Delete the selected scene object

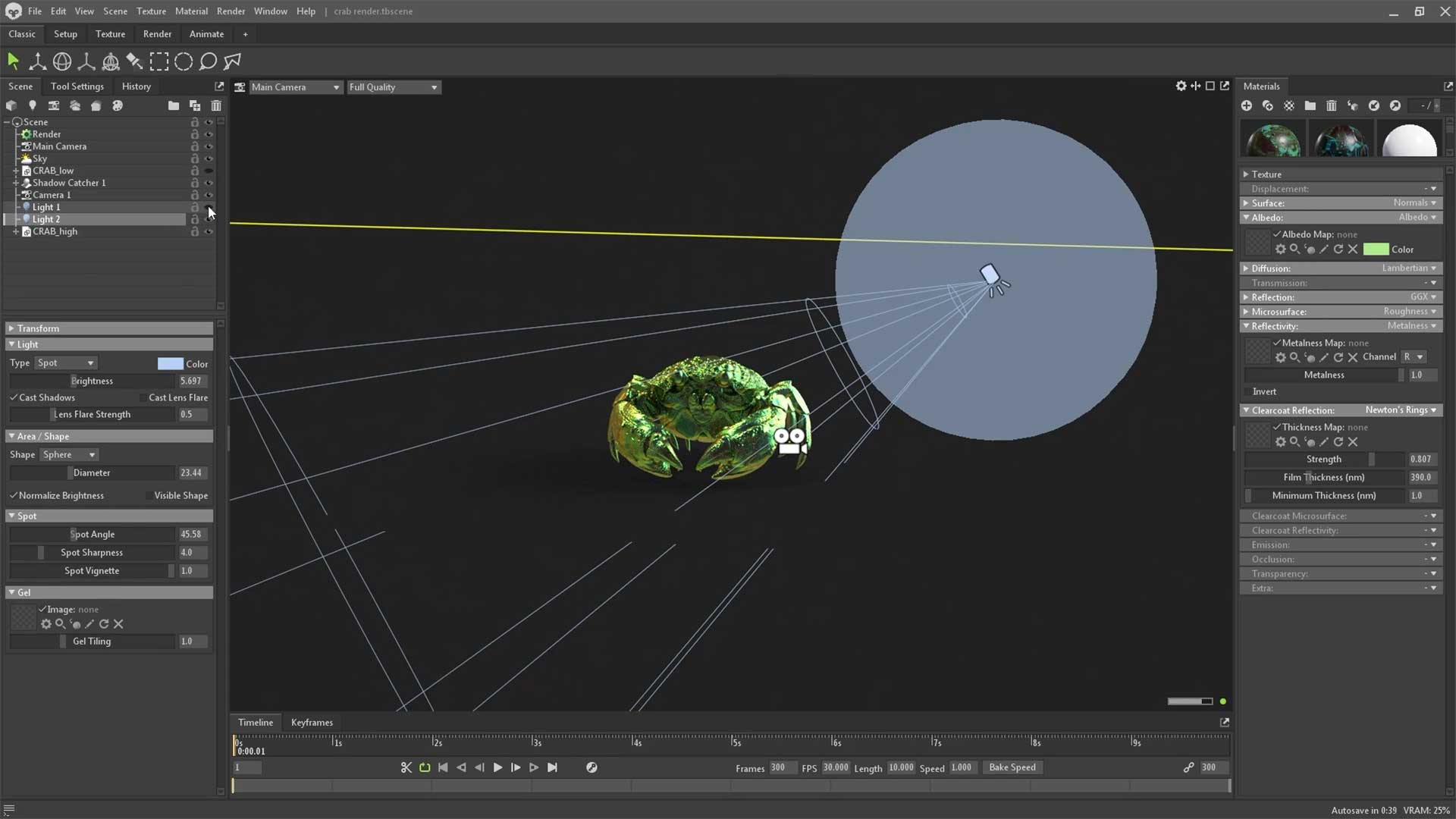click(216, 105)
